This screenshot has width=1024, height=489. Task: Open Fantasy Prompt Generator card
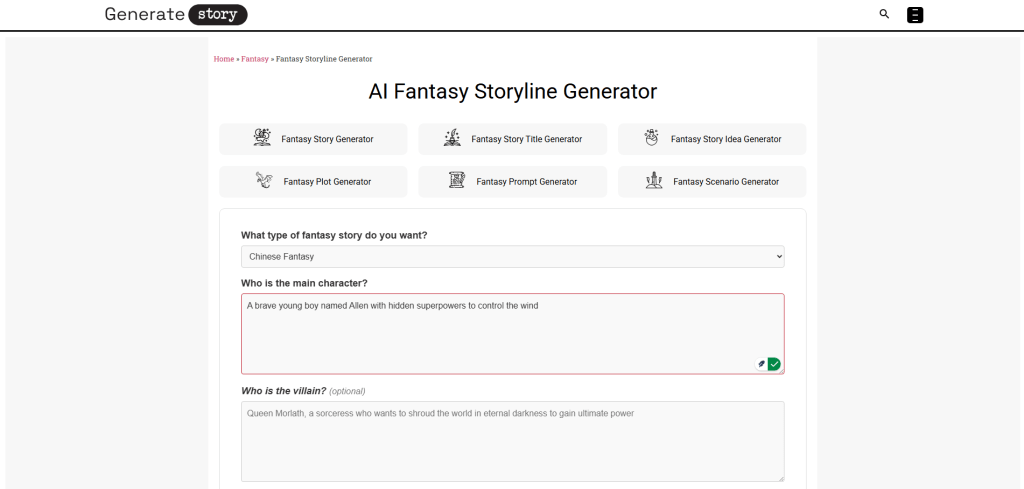pyautogui.click(x=513, y=181)
